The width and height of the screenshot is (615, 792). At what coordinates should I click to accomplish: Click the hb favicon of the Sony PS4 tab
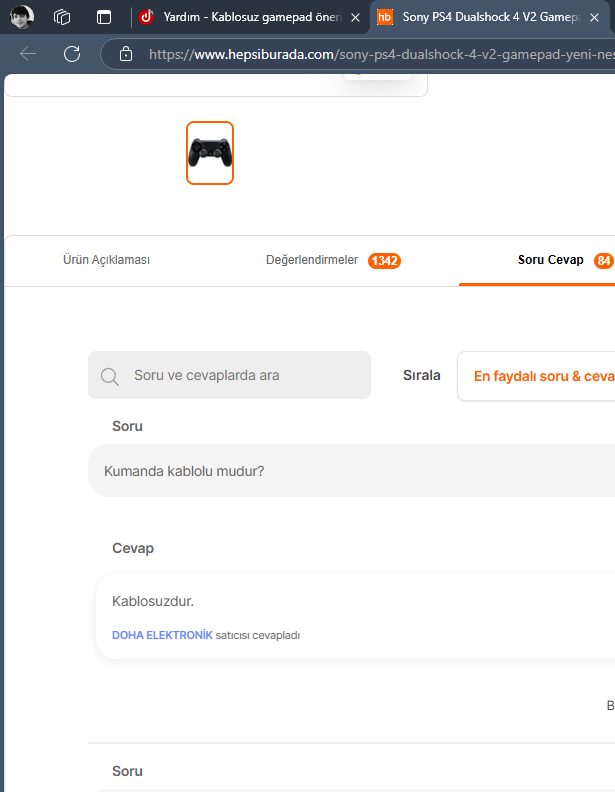pyautogui.click(x=385, y=17)
